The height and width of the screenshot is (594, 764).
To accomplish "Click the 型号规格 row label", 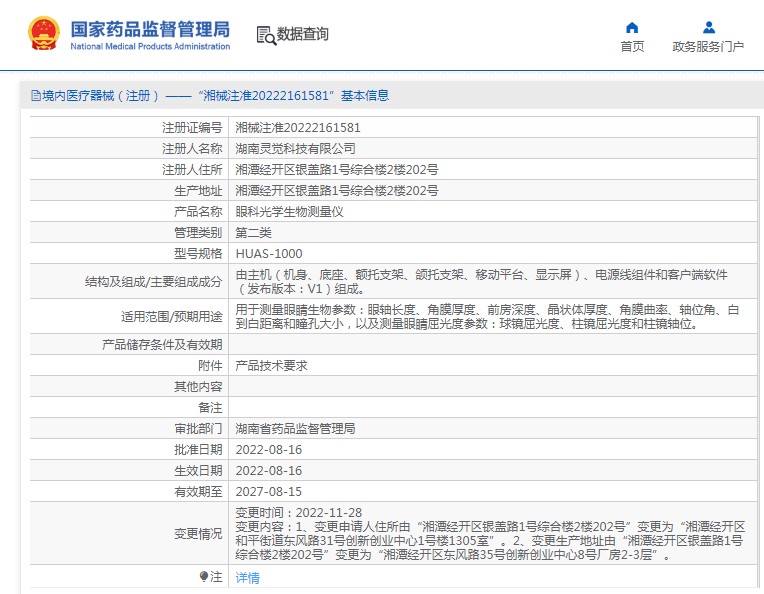I will click(198, 253).
